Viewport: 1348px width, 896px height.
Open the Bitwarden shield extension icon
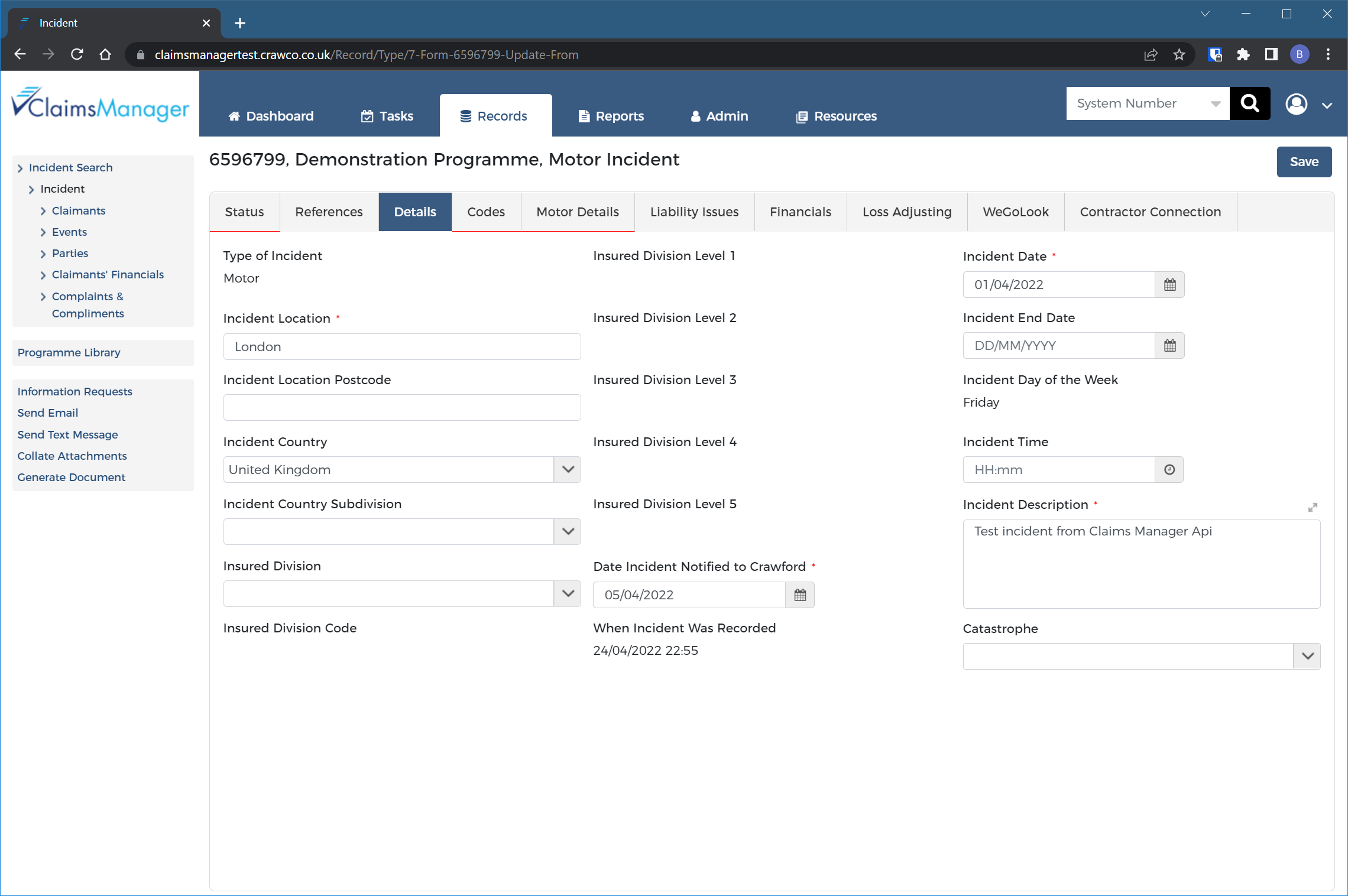coord(1215,54)
